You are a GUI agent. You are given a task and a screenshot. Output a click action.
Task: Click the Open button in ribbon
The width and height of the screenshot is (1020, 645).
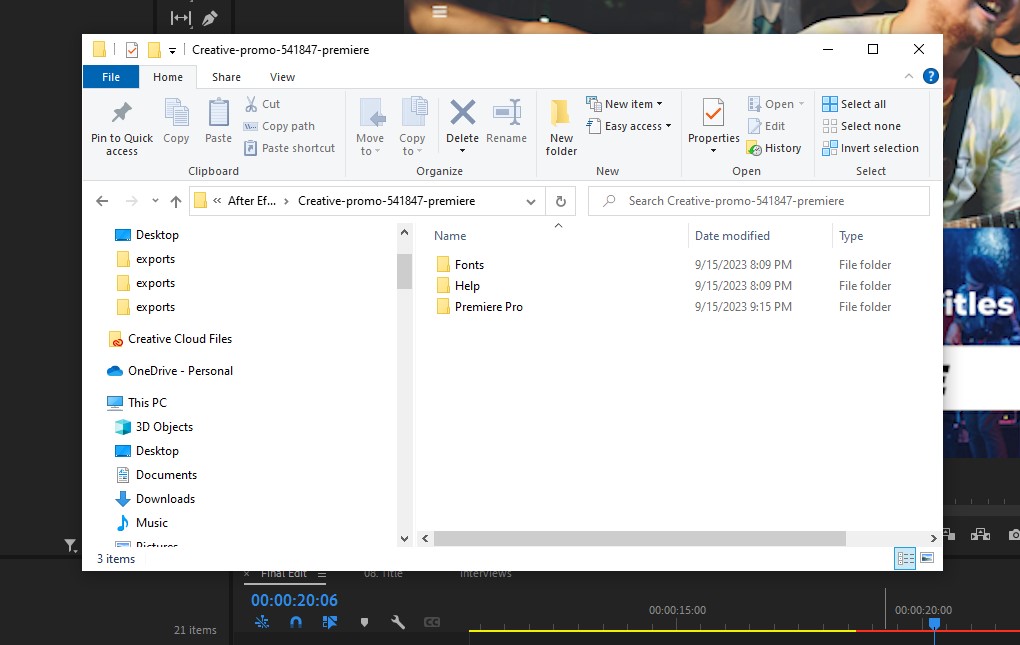click(776, 104)
